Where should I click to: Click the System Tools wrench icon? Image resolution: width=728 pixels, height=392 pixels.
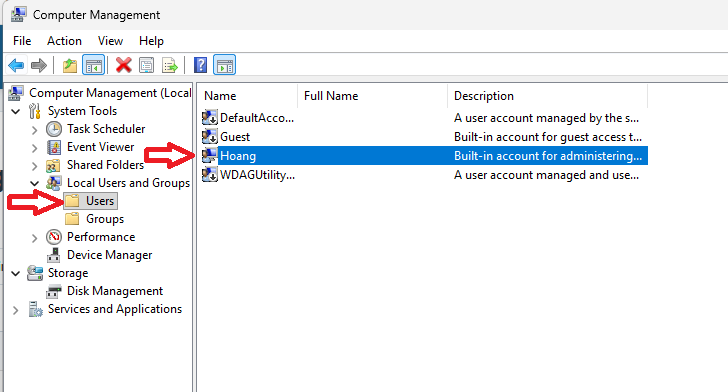(34, 111)
